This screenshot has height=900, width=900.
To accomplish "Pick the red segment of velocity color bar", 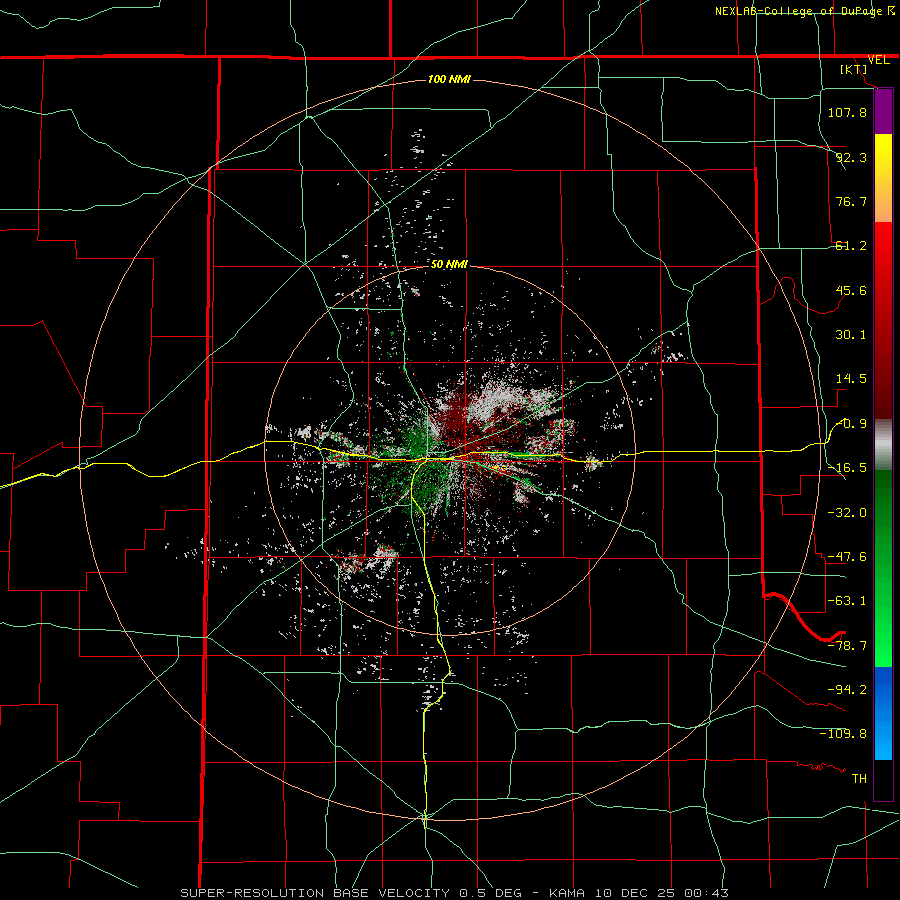I will (x=883, y=320).
